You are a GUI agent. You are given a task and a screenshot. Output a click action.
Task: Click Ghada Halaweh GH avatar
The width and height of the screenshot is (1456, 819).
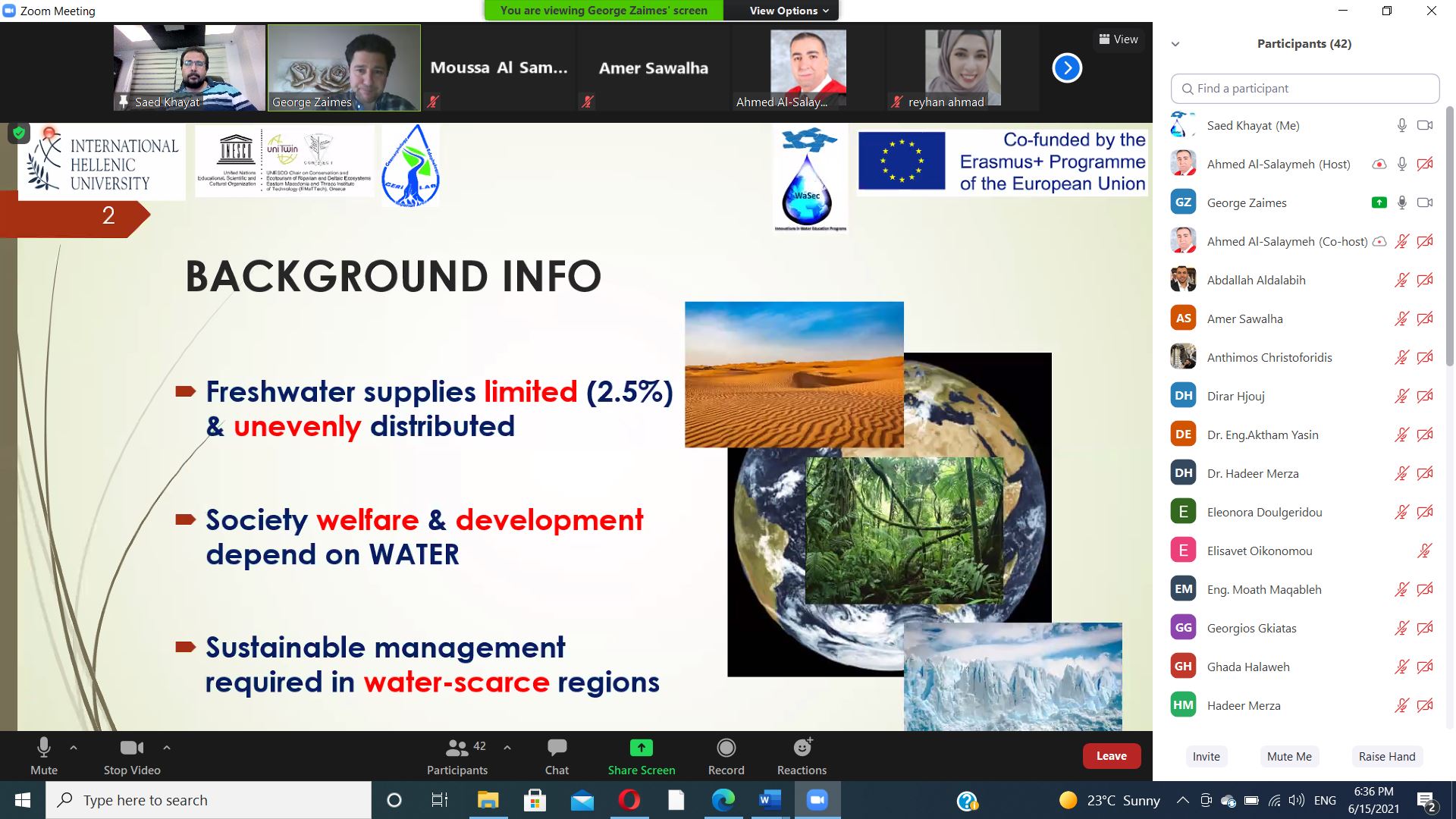click(x=1183, y=666)
